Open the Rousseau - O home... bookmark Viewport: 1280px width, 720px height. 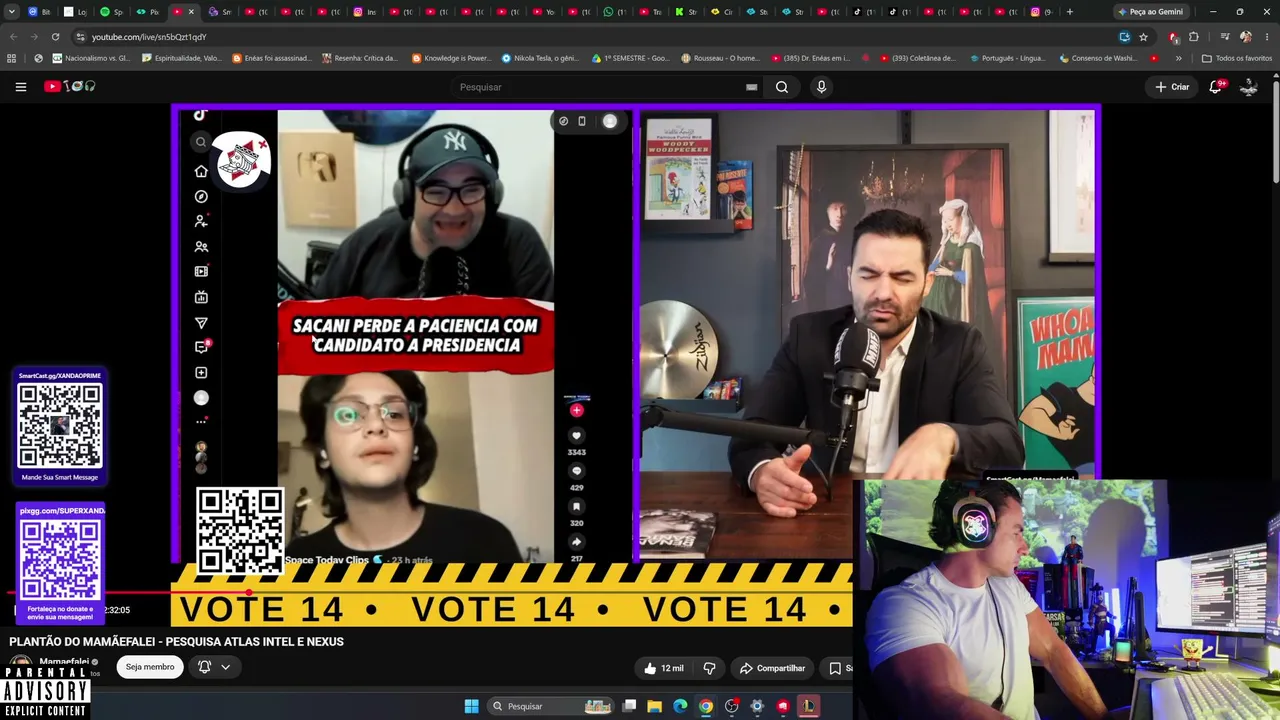721,58
